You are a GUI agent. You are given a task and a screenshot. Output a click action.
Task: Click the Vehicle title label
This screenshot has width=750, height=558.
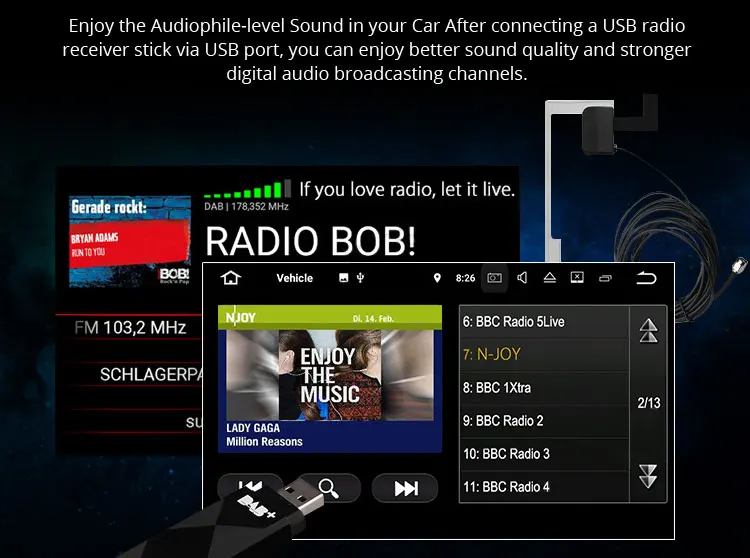[295, 278]
